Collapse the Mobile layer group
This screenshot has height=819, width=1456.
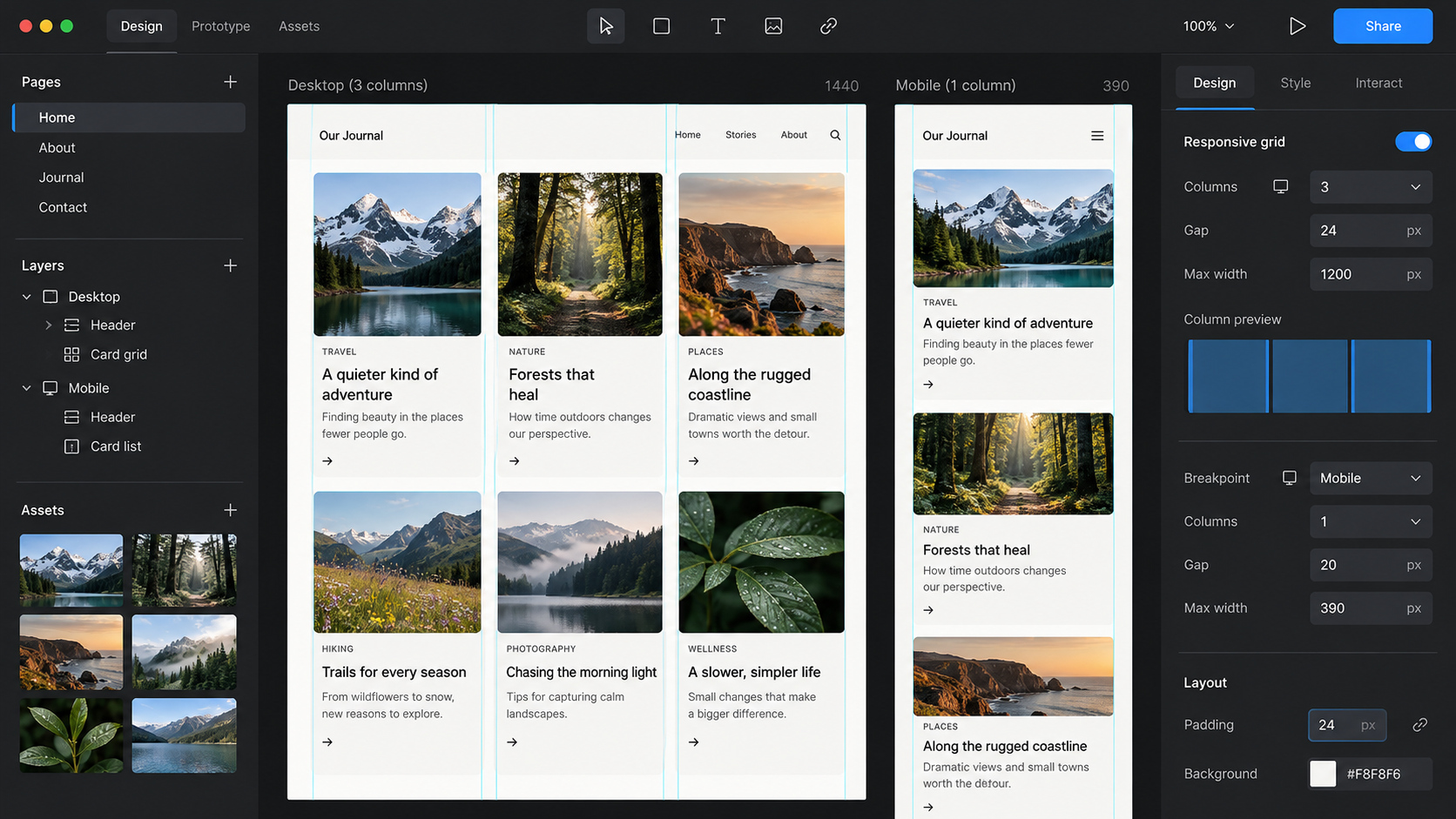click(27, 388)
